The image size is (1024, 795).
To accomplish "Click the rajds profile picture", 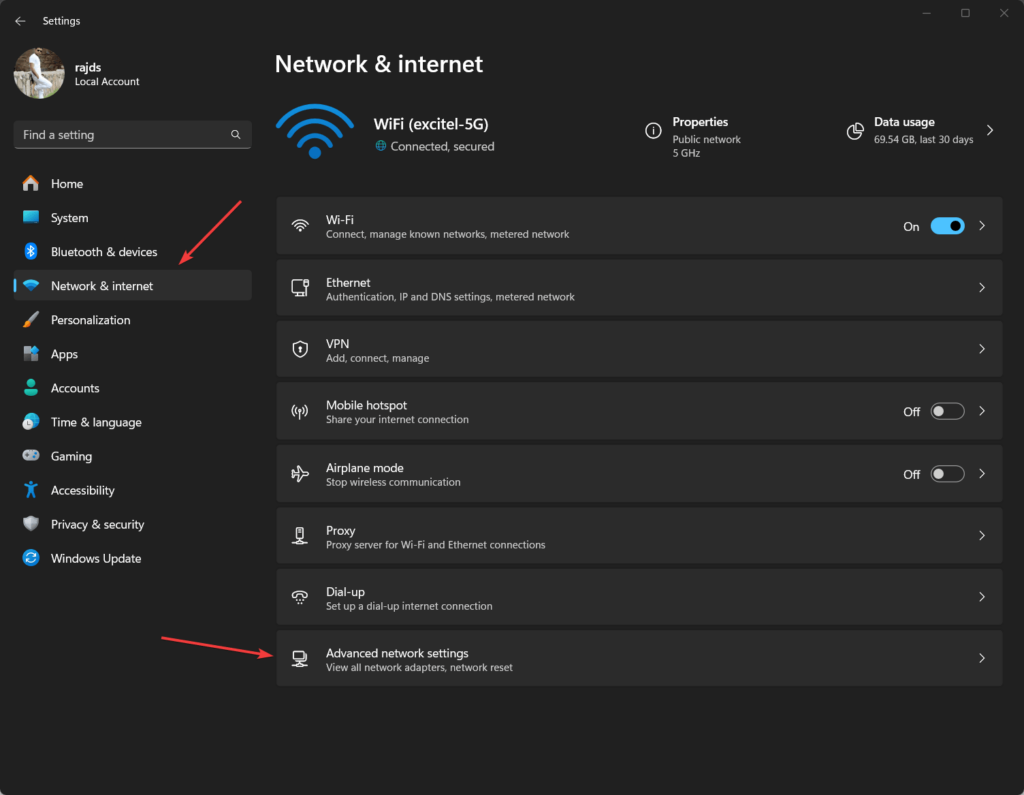I will [39, 74].
